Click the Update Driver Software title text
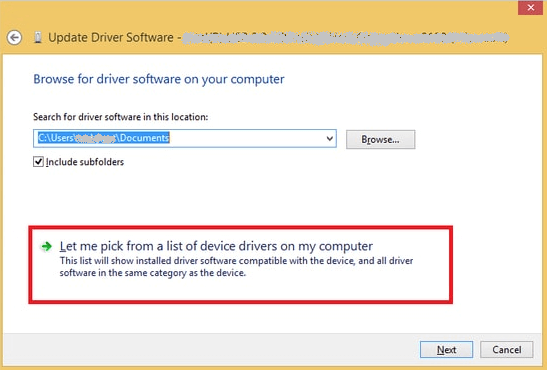This screenshot has width=548, height=370. [111, 37]
